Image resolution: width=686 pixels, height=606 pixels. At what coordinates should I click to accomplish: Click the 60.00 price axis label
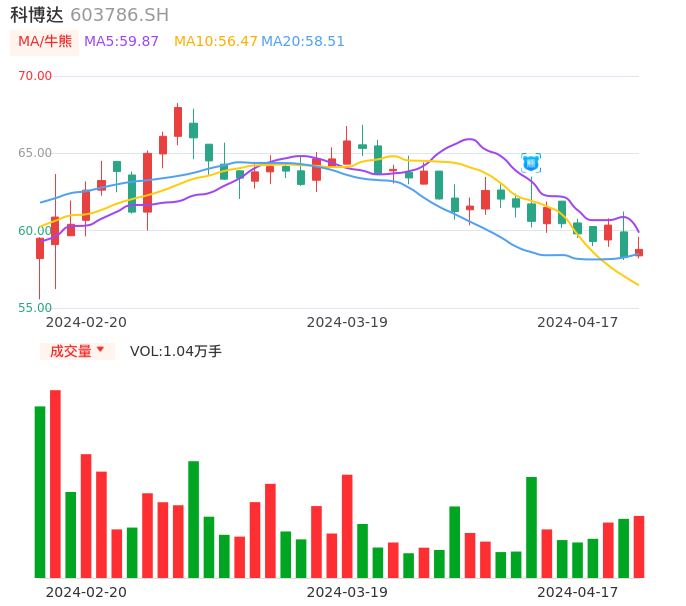(x=35, y=231)
